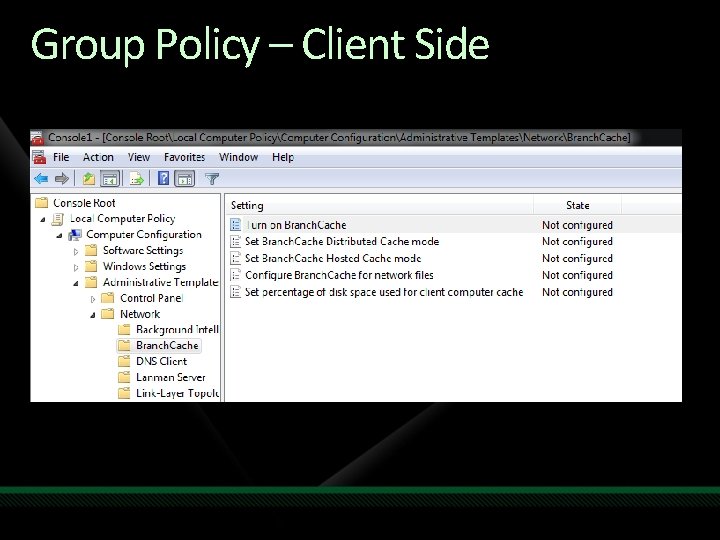Click the Console Root folder icon
This screenshot has height=540, width=720.
tap(42, 202)
